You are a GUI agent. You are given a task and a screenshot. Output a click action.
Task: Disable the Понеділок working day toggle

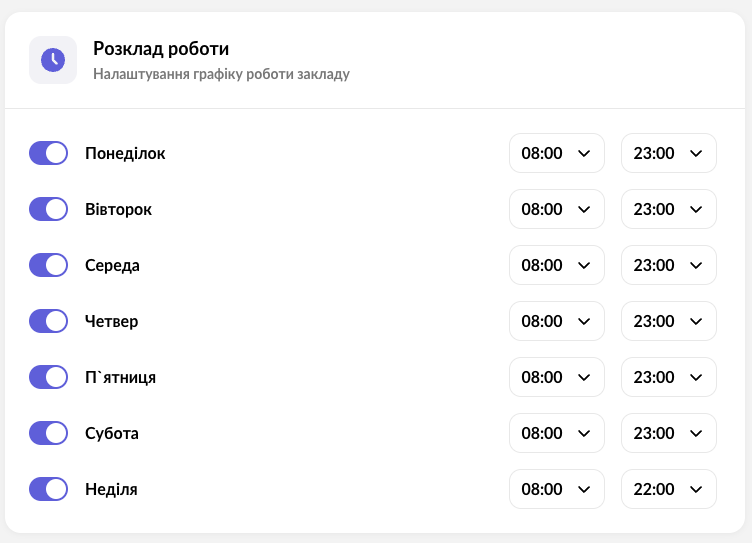[48, 154]
